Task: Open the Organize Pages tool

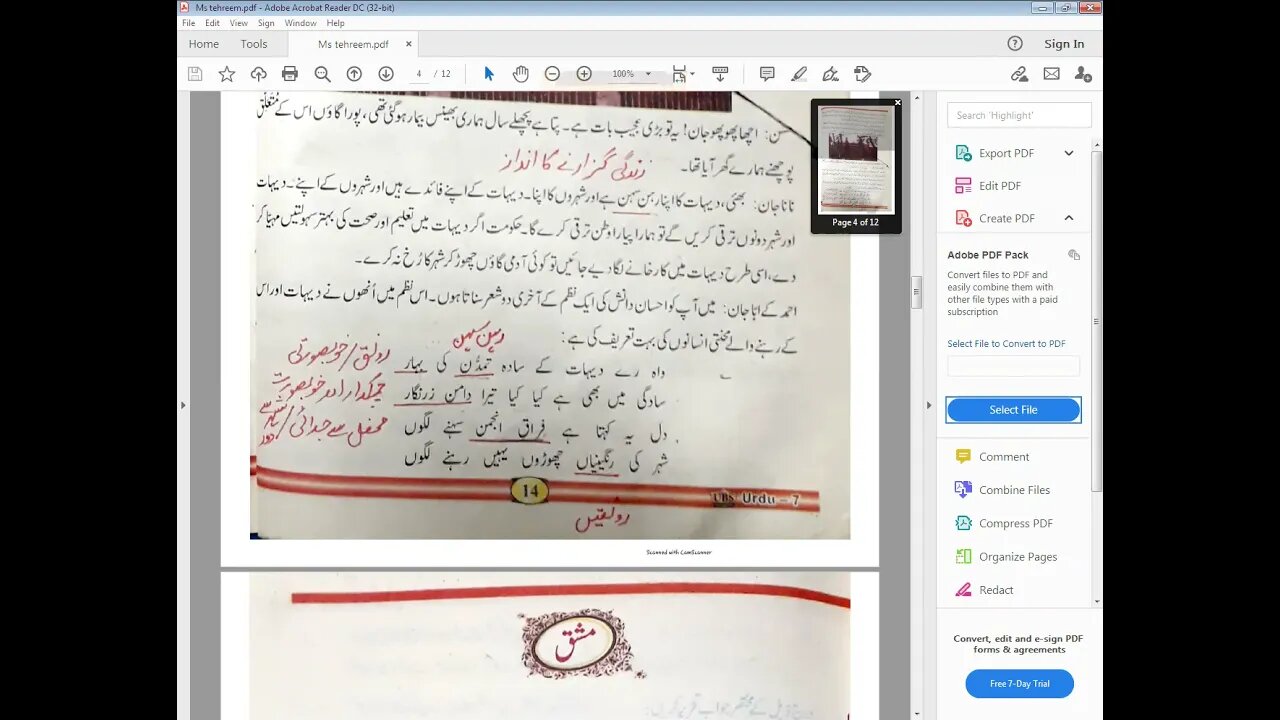Action: [x=1017, y=557]
